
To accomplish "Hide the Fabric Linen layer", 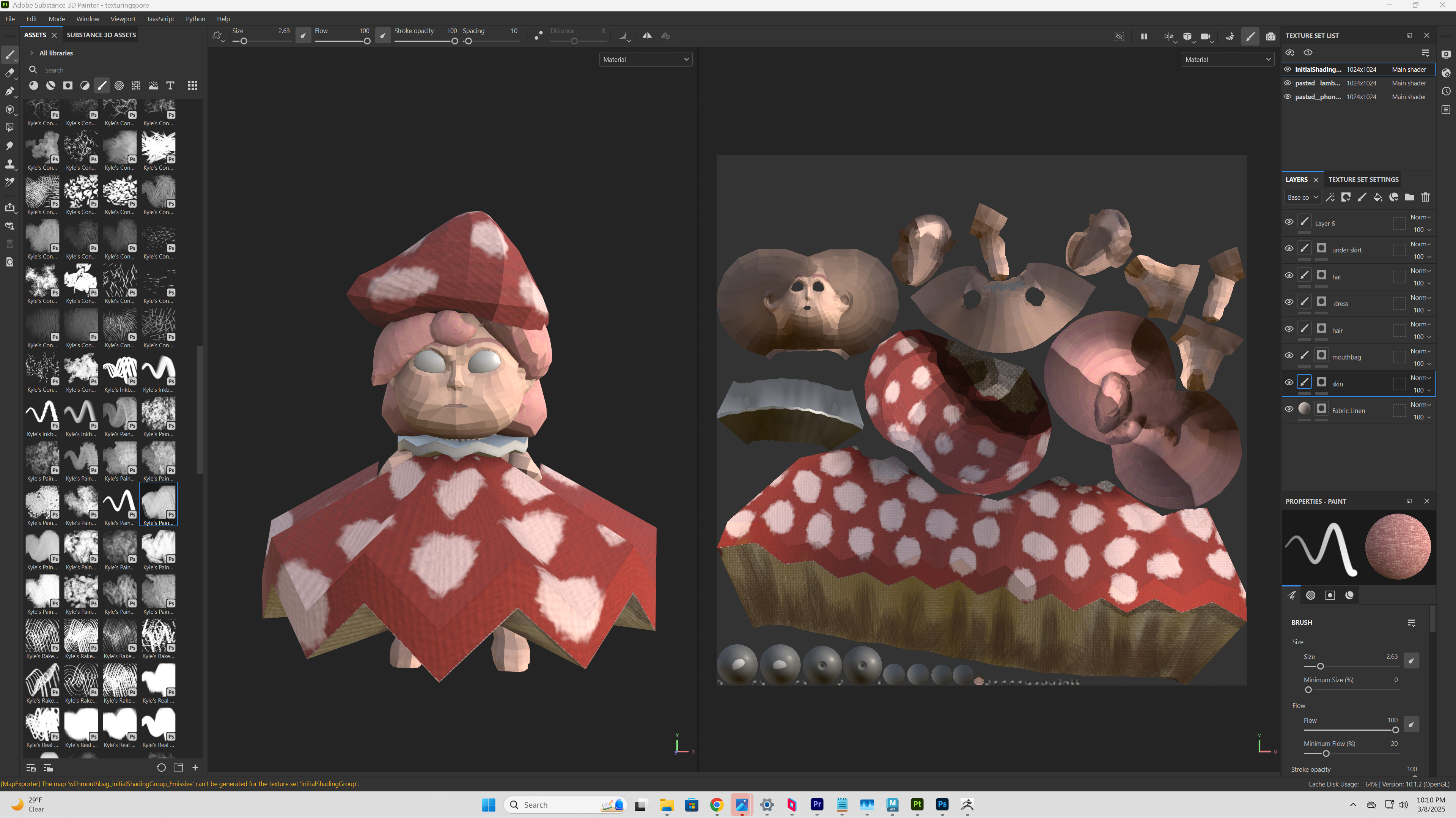I will tap(1289, 409).
